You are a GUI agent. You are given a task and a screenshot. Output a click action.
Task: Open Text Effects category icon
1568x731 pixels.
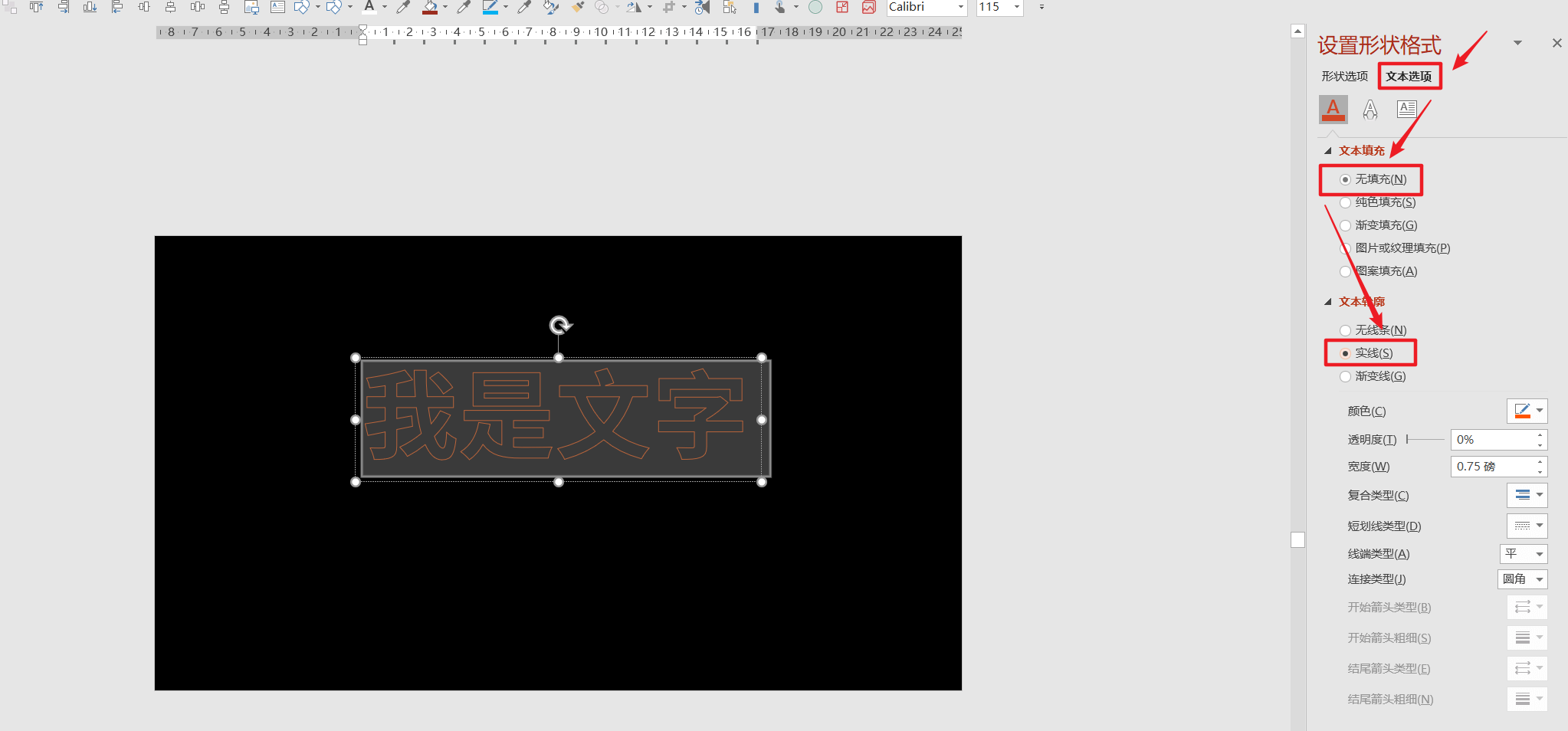coord(1370,110)
